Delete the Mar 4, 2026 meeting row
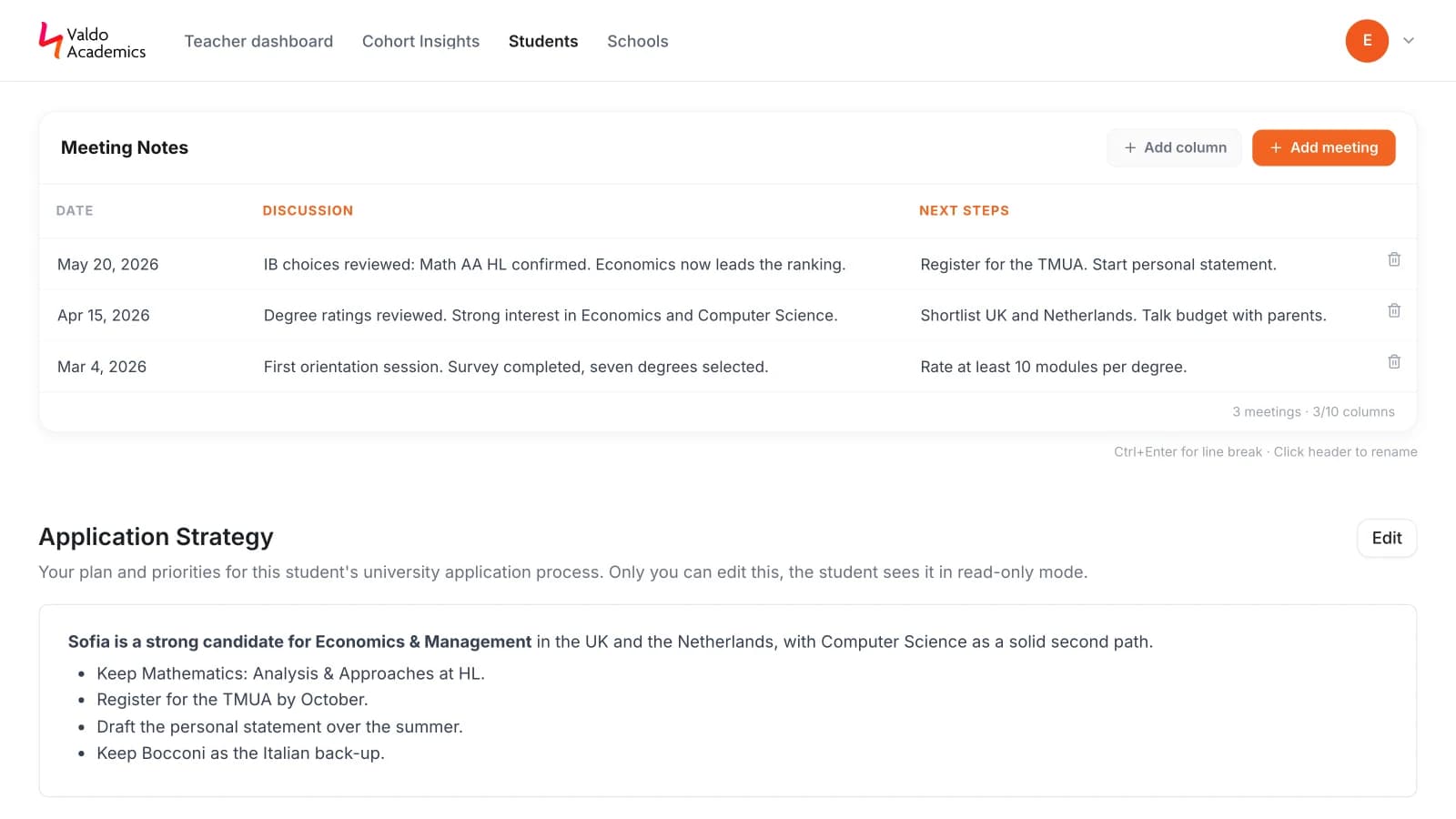This screenshot has width=1456, height=819. tap(1393, 361)
